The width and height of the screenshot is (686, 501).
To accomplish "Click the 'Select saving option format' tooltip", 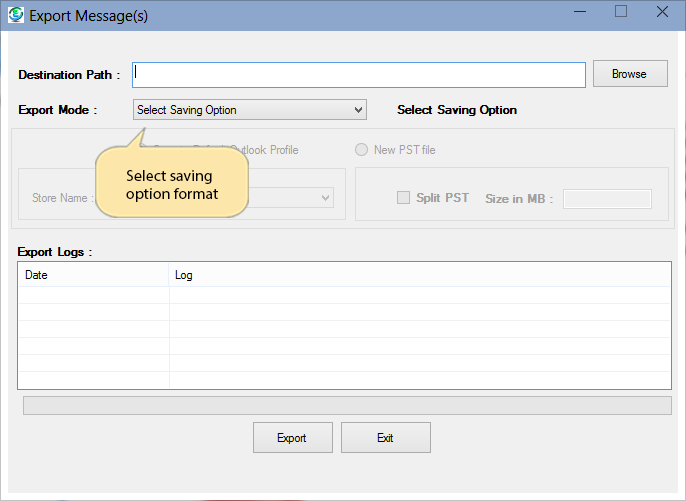I will [172, 185].
